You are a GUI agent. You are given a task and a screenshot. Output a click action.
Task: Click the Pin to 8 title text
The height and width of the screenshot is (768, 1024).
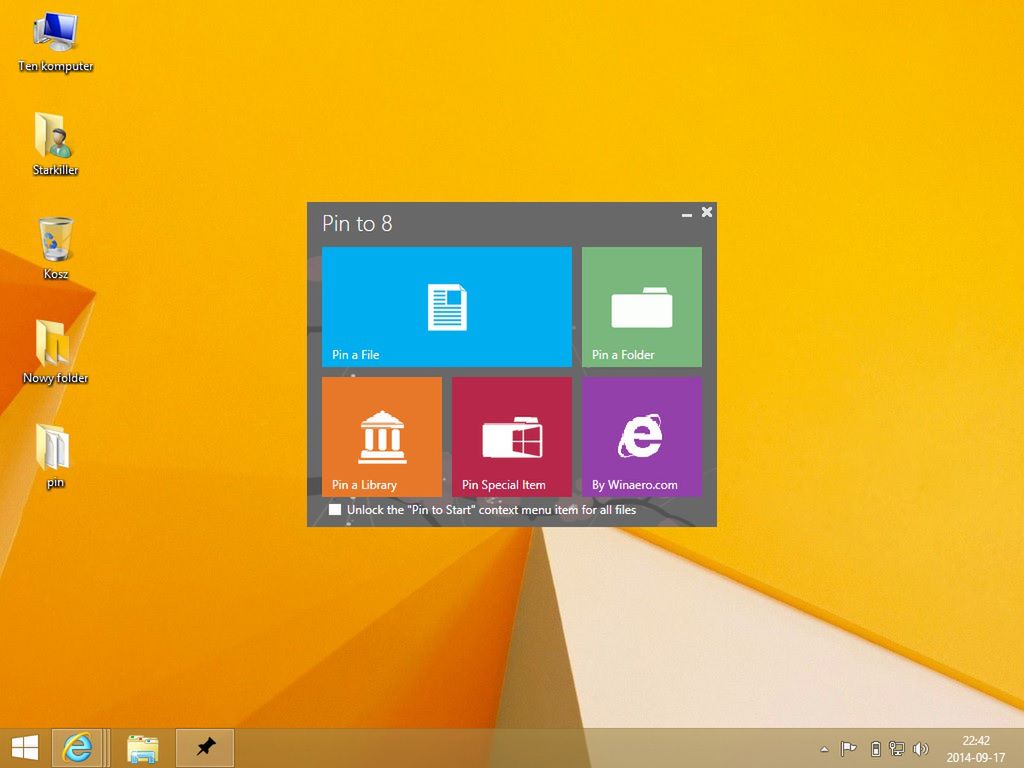(357, 223)
